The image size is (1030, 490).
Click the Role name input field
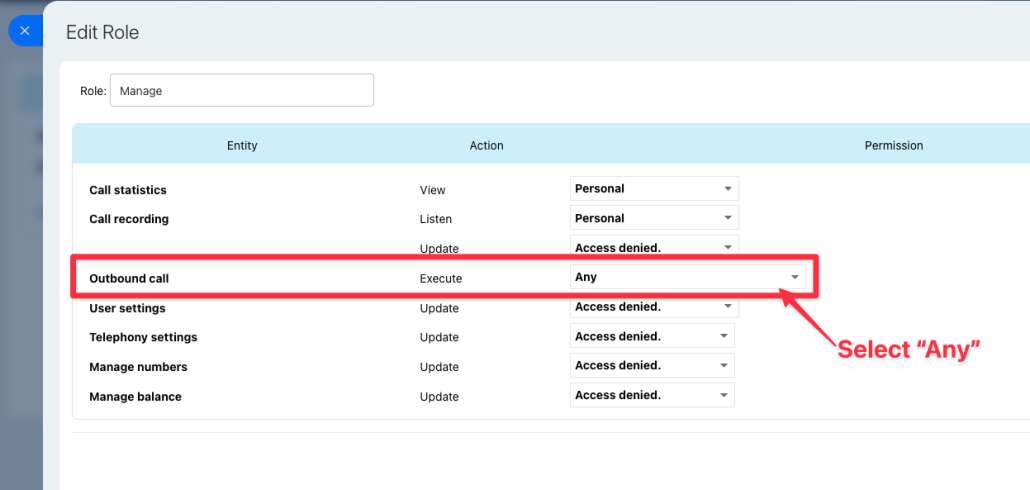click(242, 91)
